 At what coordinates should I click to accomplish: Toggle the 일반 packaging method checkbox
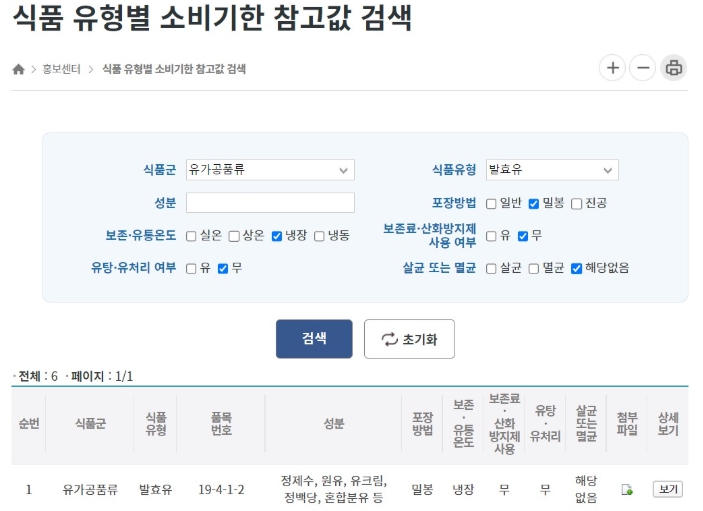click(x=491, y=203)
